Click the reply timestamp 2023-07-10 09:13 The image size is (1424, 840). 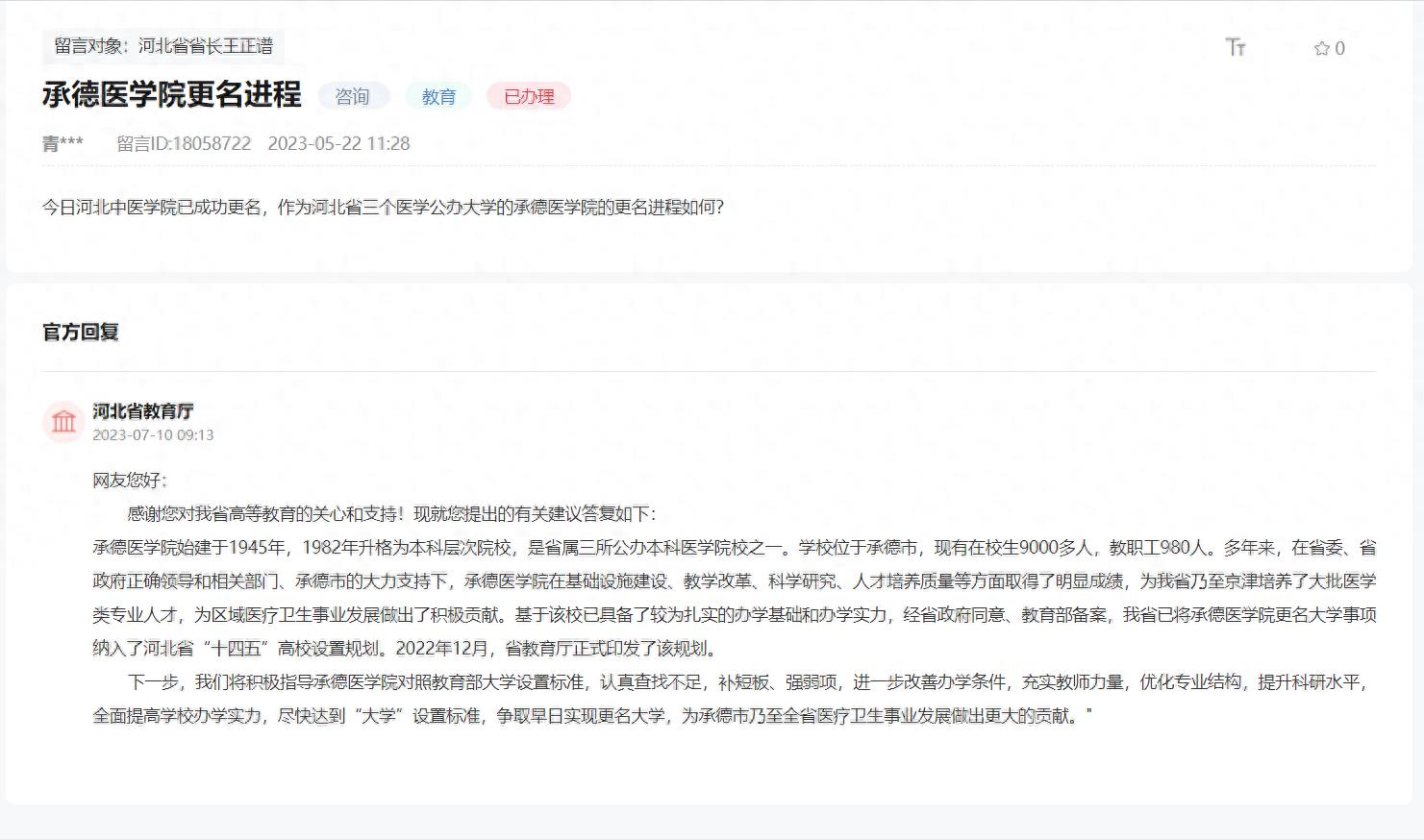[x=153, y=434]
